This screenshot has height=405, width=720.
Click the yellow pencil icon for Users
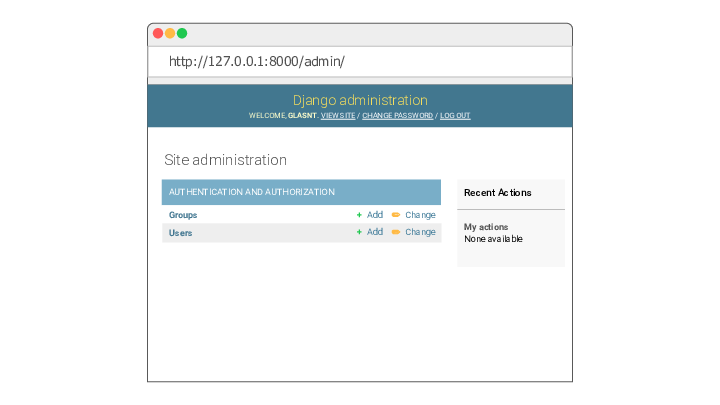396,232
